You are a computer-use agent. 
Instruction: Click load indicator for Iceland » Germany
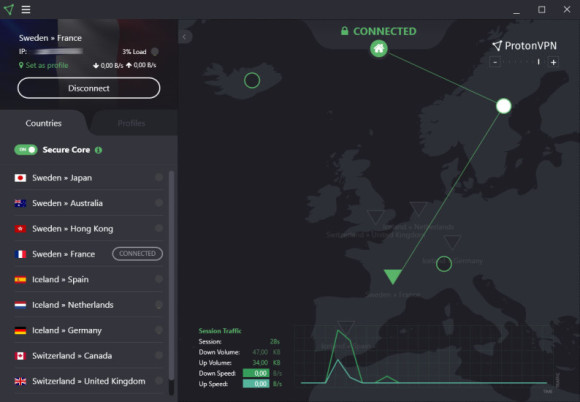pyautogui.click(x=159, y=330)
